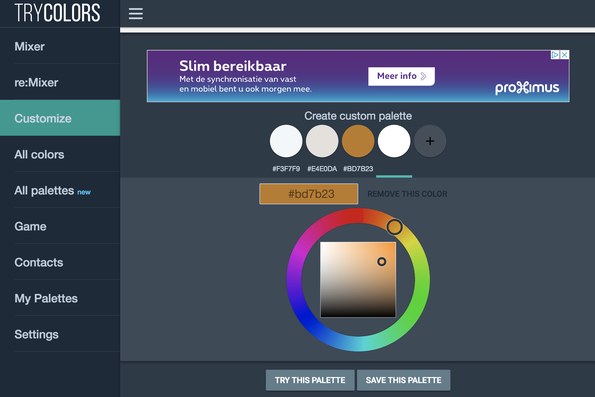Image resolution: width=595 pixels, height=397 pixels.
Task: Click the AdChoices triangle icon
Action: 555,55
